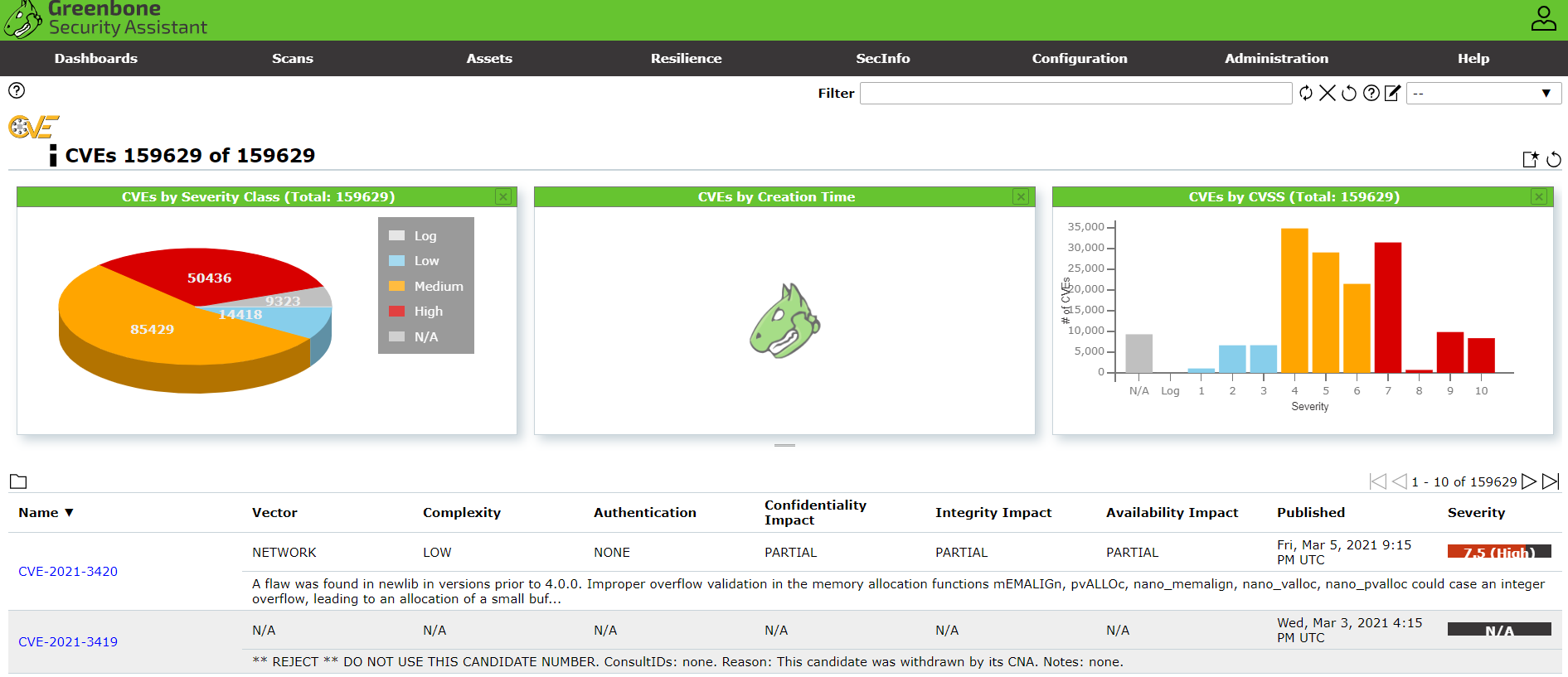Open the filter help question mark icon
Image resolution: width=1568 pixels, height=677 pixels.
(1371, 93)
